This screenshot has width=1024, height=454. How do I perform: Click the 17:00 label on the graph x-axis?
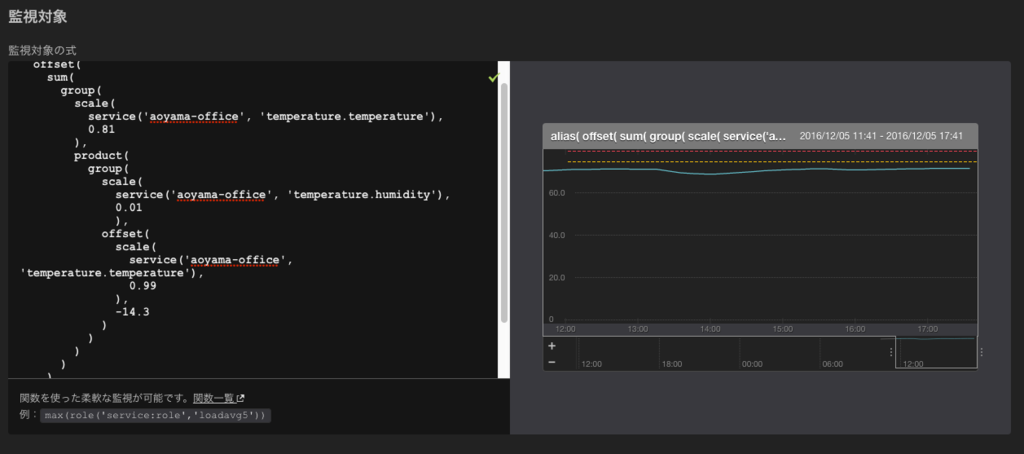coord(927,329)
